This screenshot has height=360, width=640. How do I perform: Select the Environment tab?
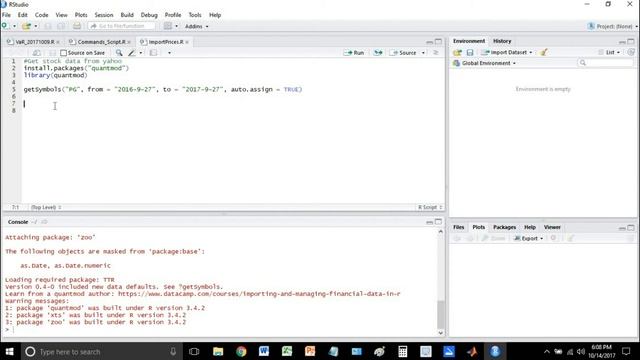(469, 41)
